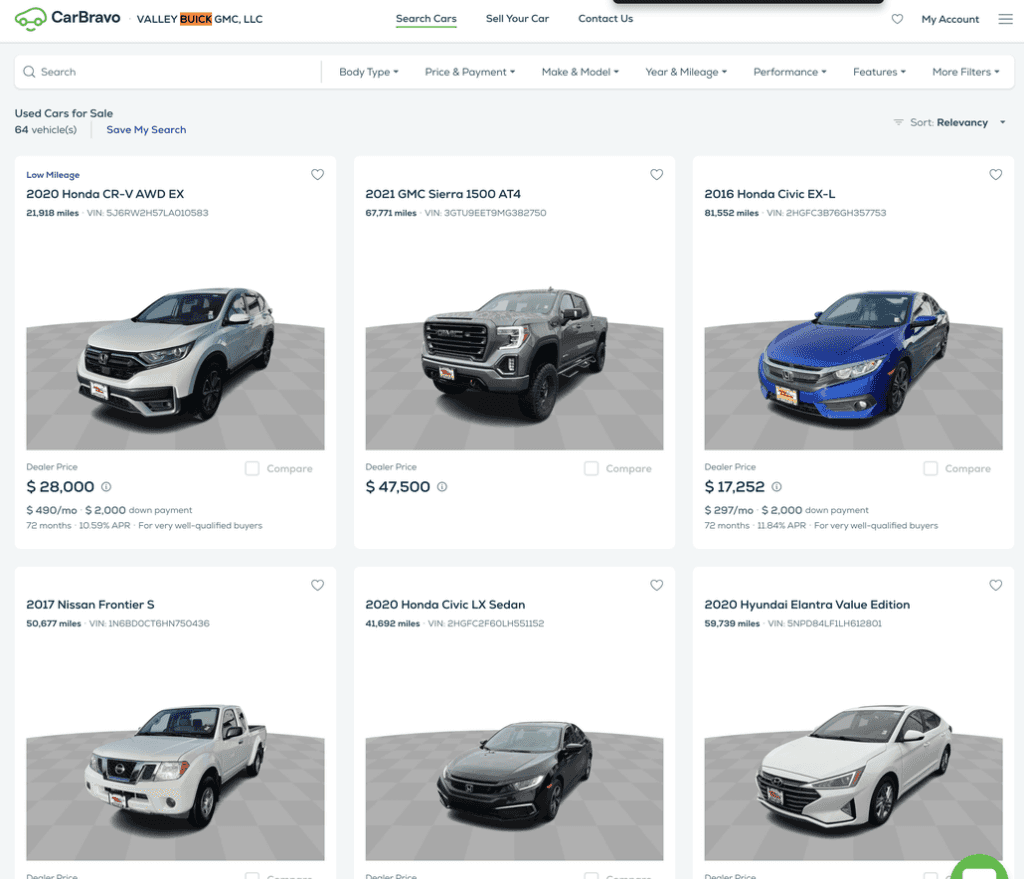Open 2020 Hyundai Elantra Value Edition title
The width and height of the screenshot is (1024, 879).
(807, 605)
